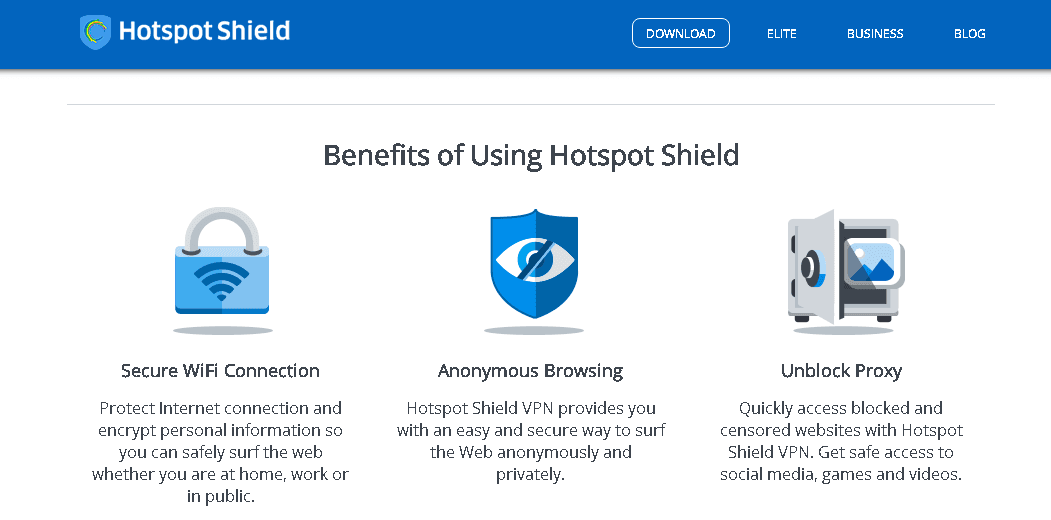Click the open safe illustration
The image size is (1051, 520).
[847, 266]
